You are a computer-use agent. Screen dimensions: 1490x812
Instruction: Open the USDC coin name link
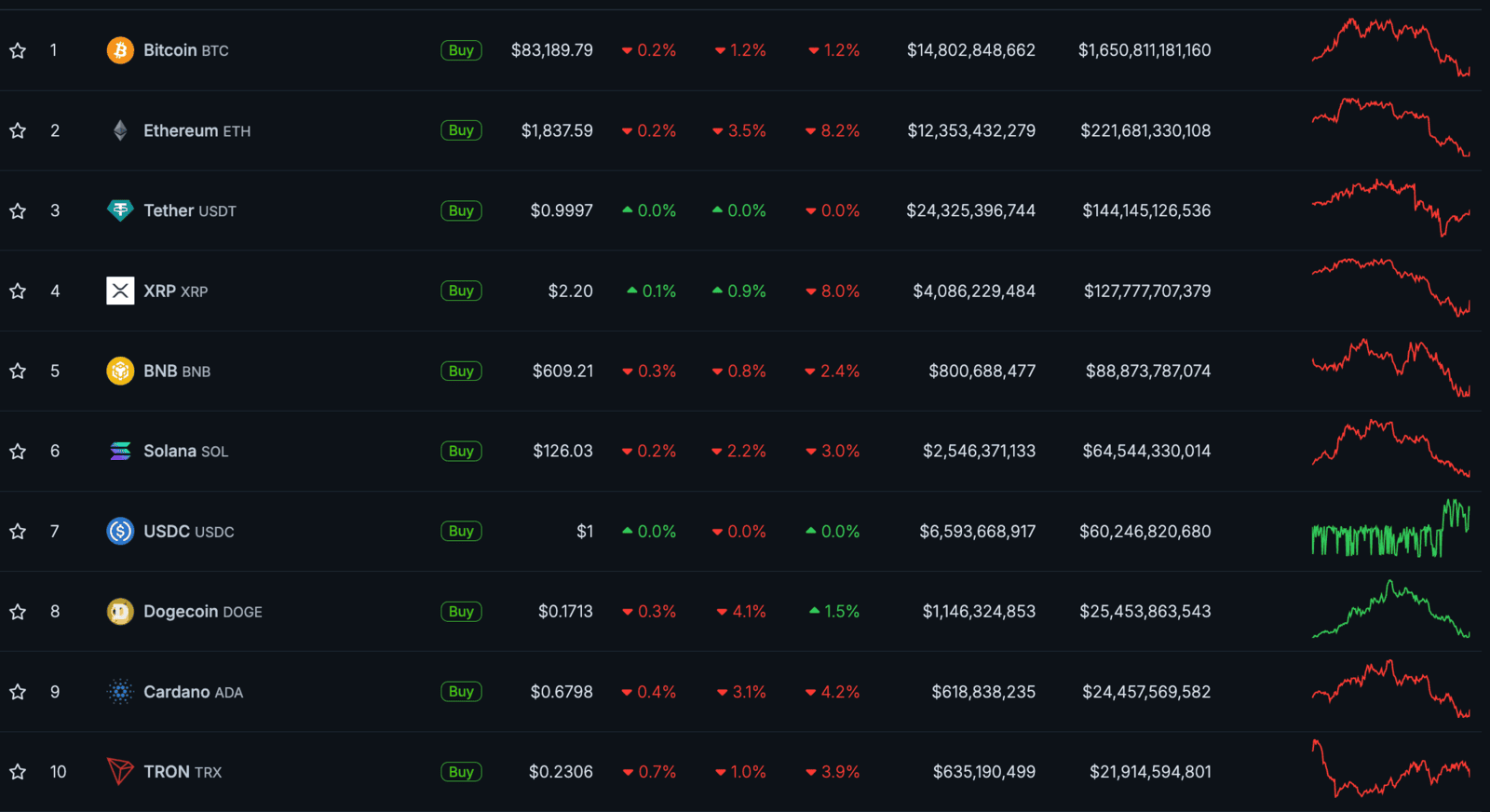tap(189, 531)
